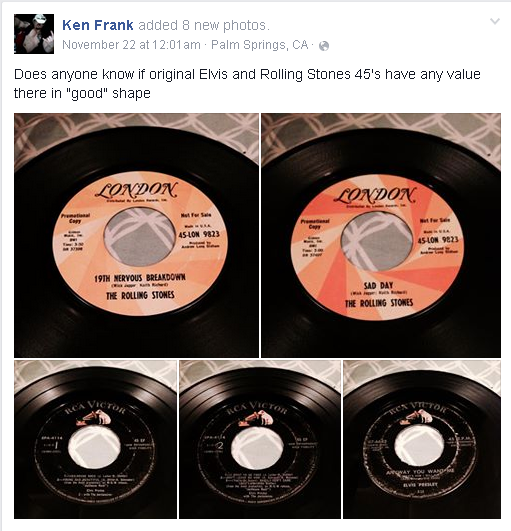Open the Any Way You Want Me photo
The height and width of the screenshot is (531, 511).
[x=422, y=439]
